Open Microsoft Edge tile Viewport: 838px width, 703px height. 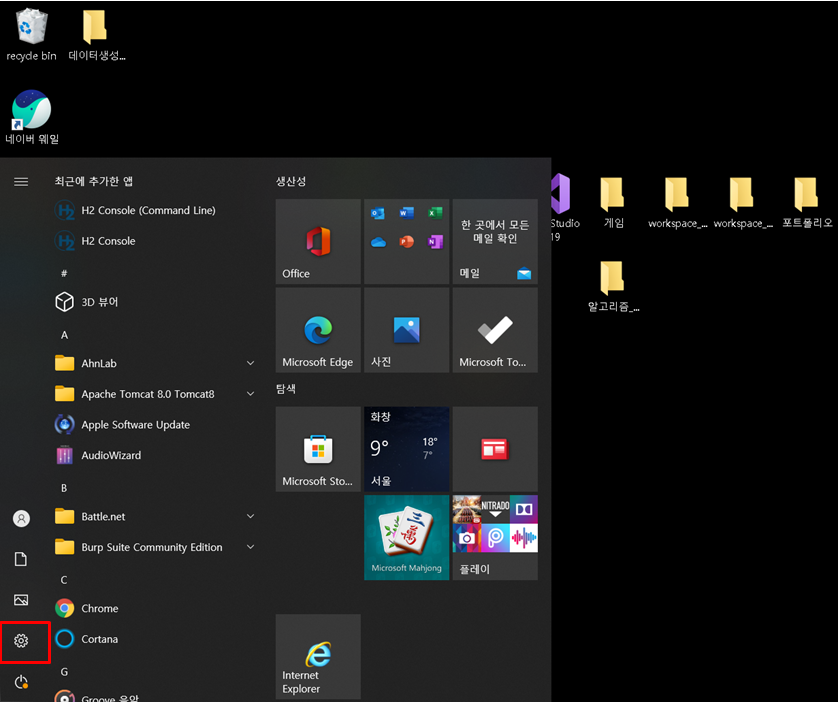pos(318,330)
